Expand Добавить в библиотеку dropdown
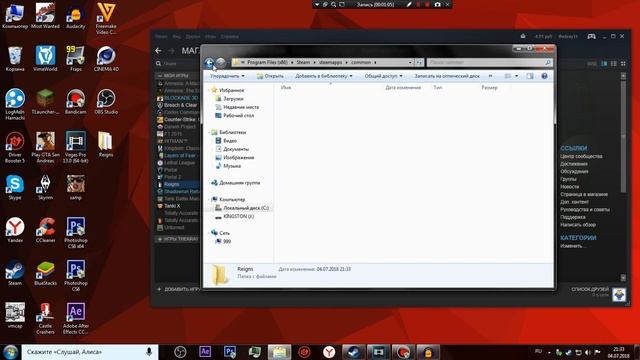Image resolution: width=640 pixels, height=360 pixels. pyautogui.click(x=324, y=76)
